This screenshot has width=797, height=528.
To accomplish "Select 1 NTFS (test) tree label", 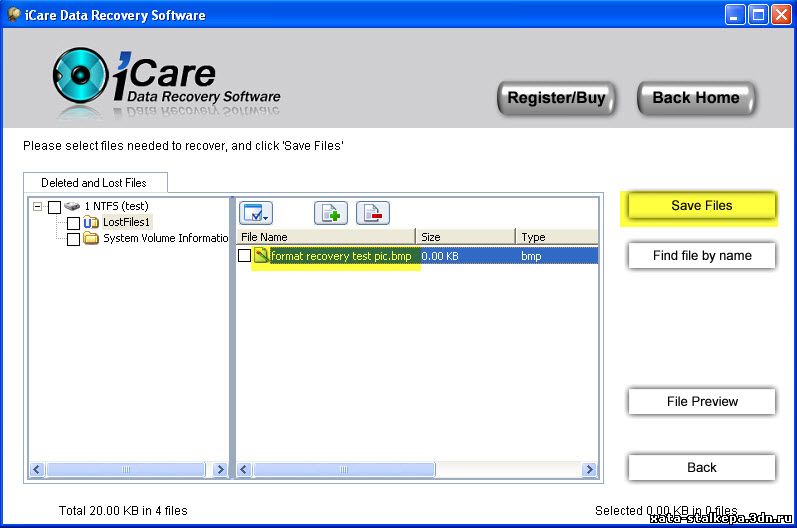I will click(116, 206).
